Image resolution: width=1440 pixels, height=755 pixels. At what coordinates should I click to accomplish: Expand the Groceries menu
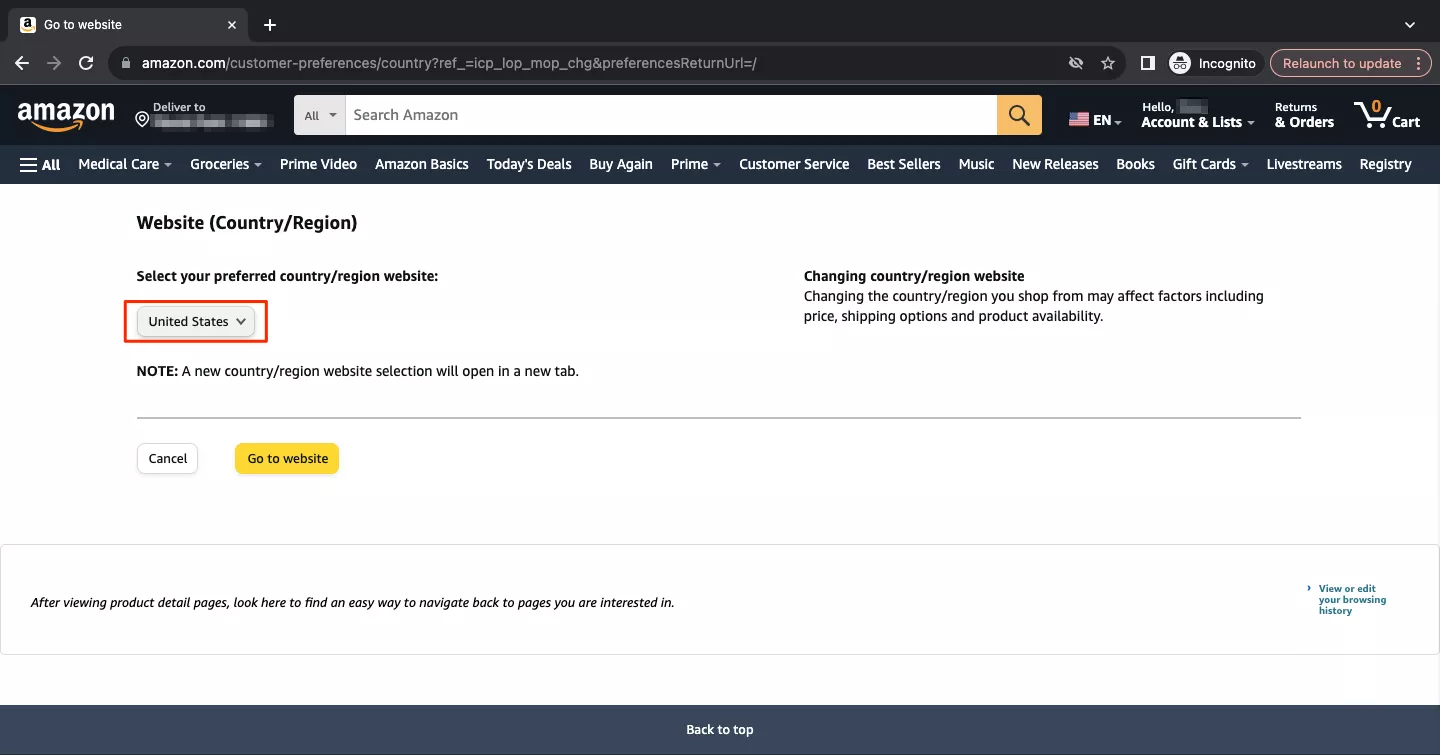(x=226, y=164)
